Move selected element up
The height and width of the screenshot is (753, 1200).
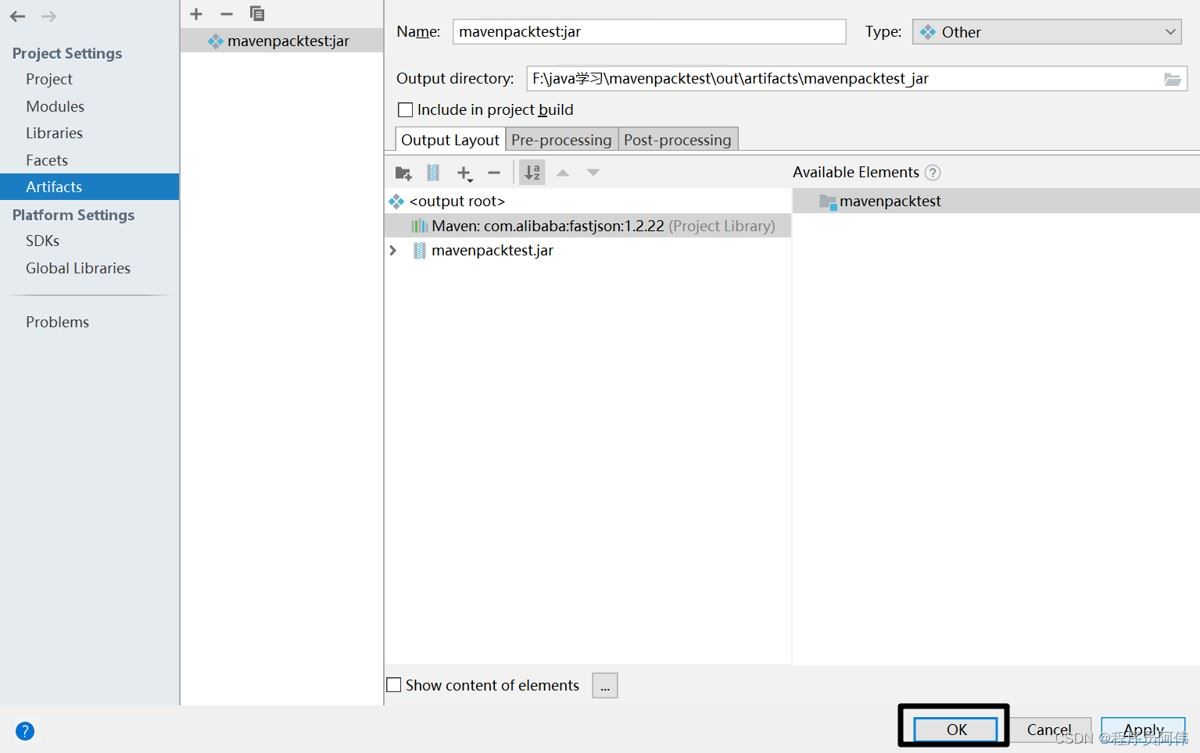(563, 173)
